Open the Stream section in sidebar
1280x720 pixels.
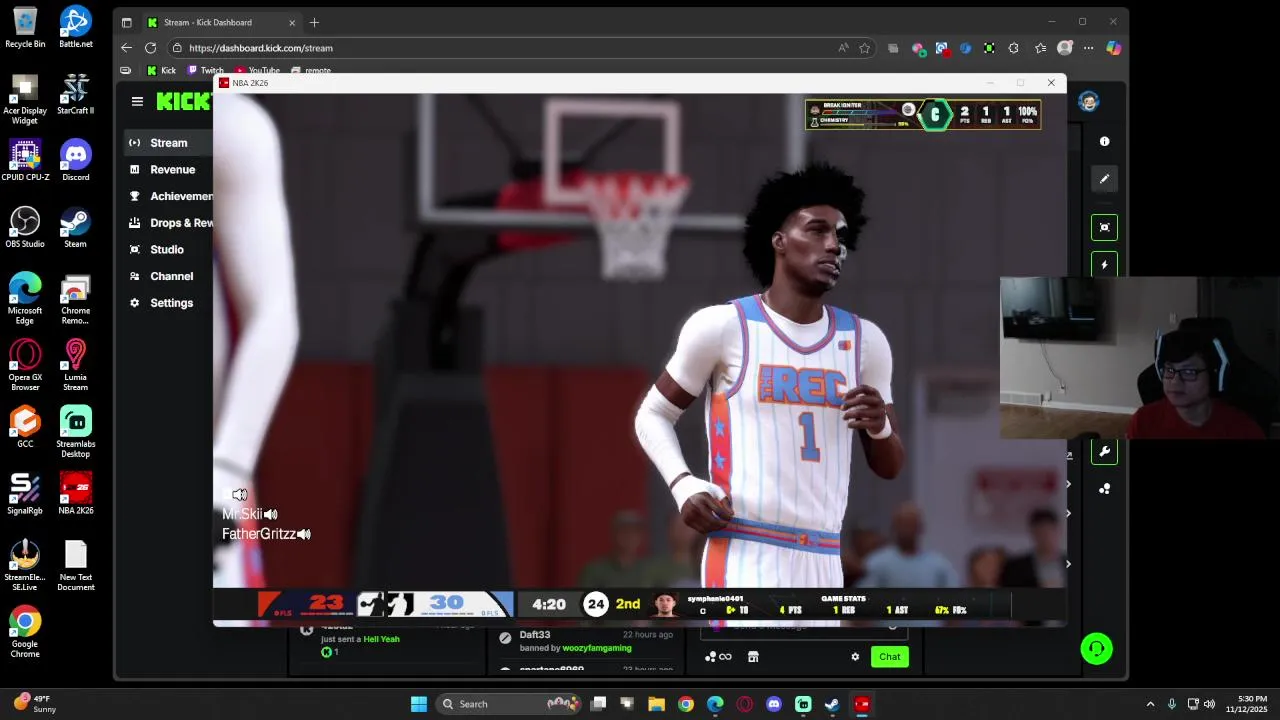tap(169, 143)
